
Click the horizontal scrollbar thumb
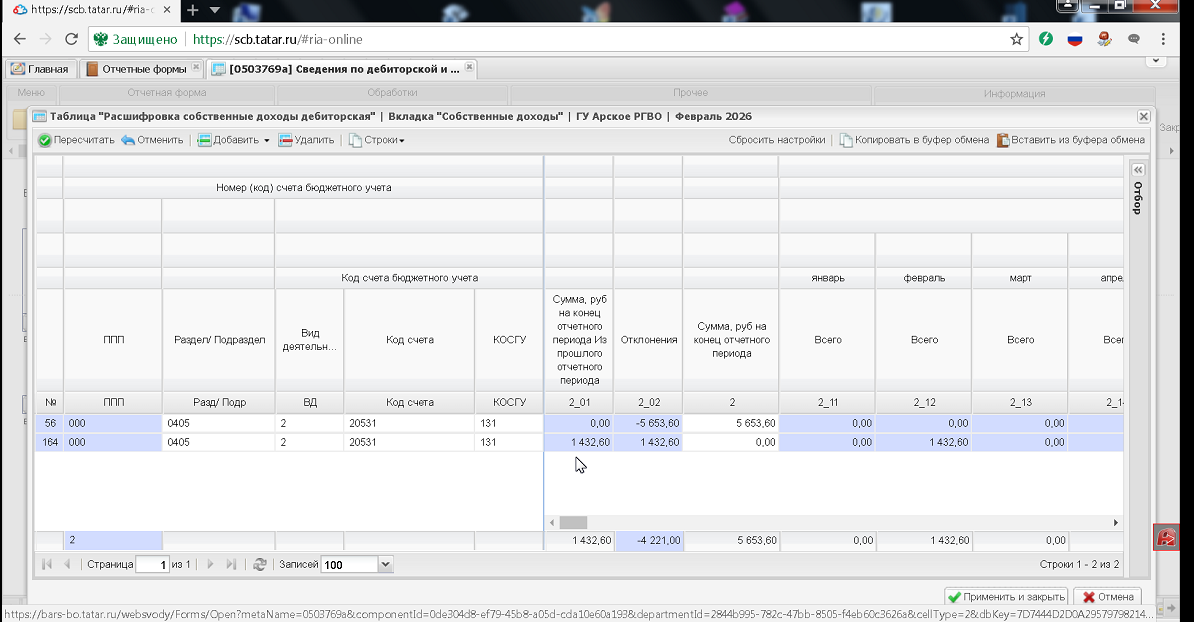click(x=573, y=522)
